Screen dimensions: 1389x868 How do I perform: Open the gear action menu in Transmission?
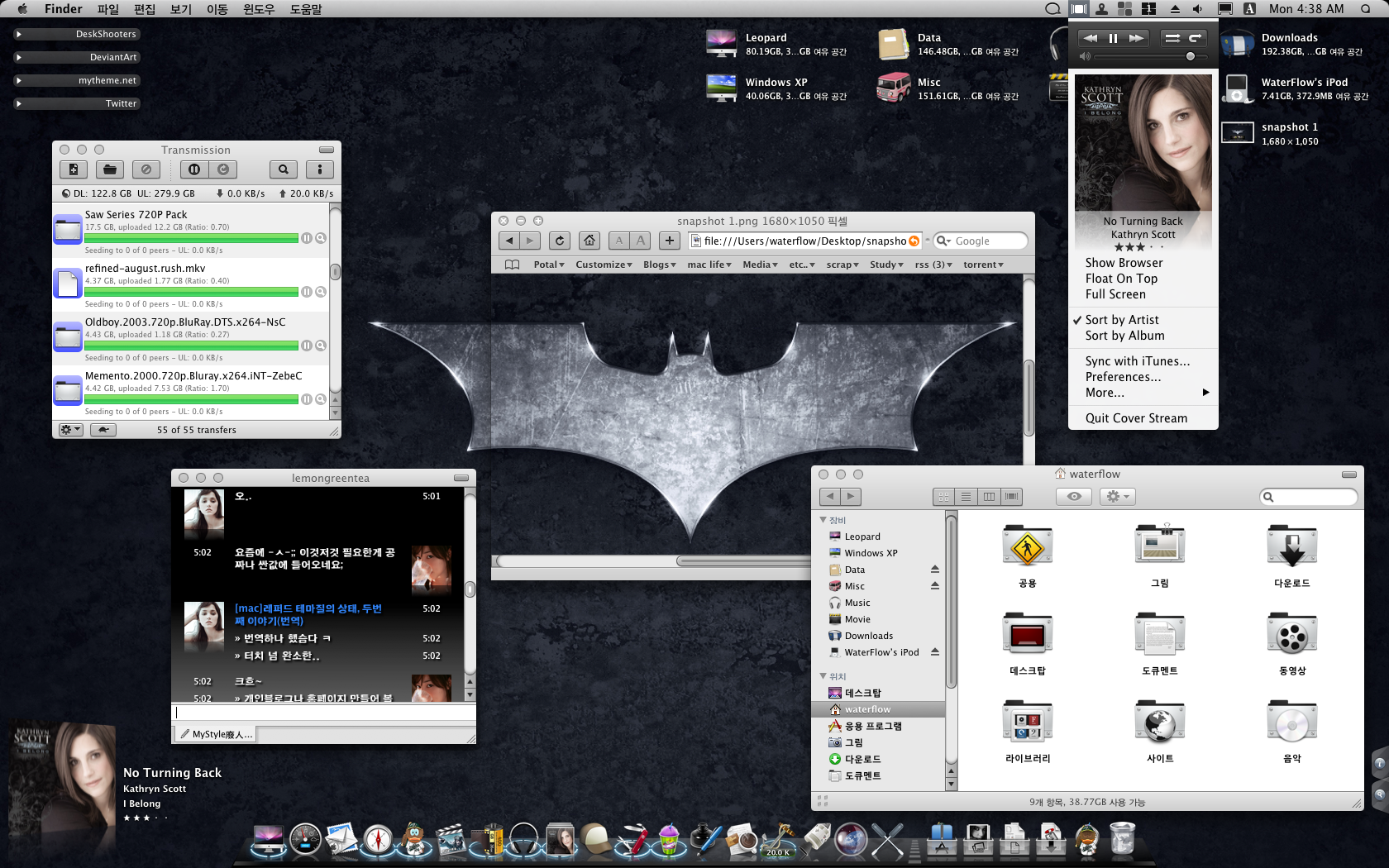(71, 430)
